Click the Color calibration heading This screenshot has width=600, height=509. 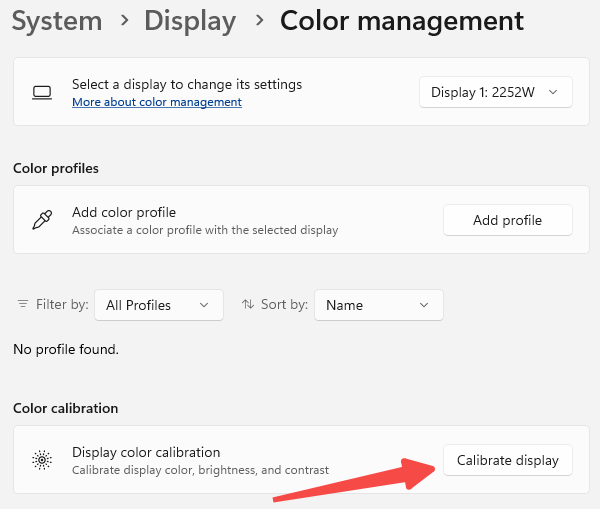click(65, 408)
